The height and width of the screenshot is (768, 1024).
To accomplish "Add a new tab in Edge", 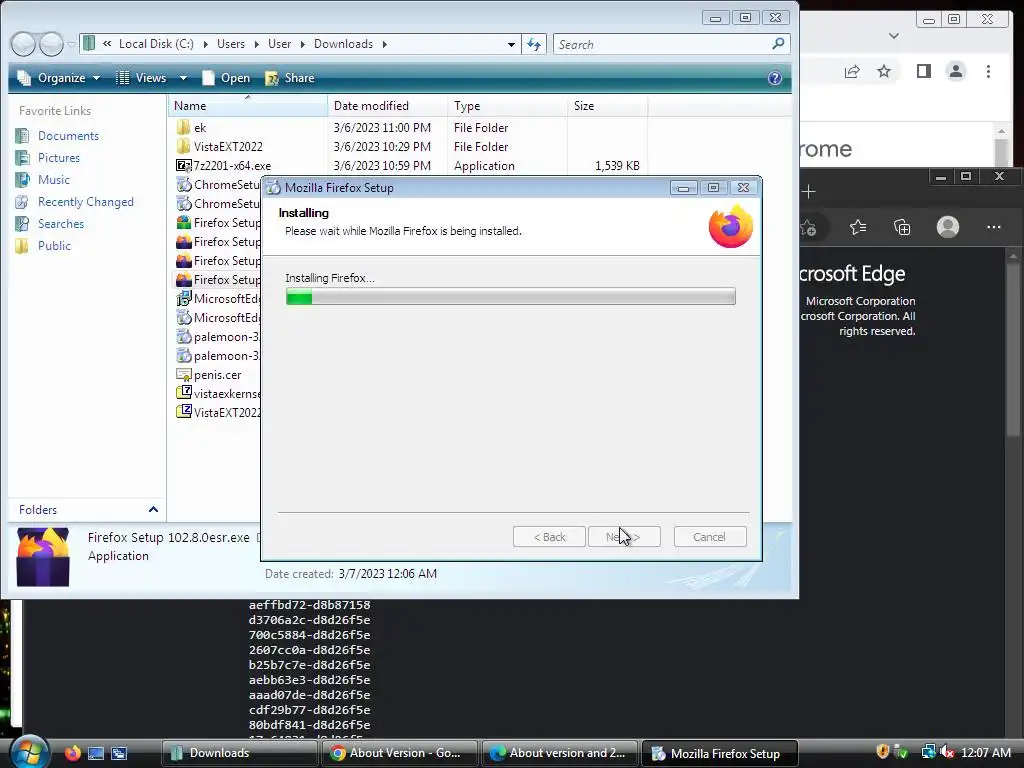I will pos(808,192).
